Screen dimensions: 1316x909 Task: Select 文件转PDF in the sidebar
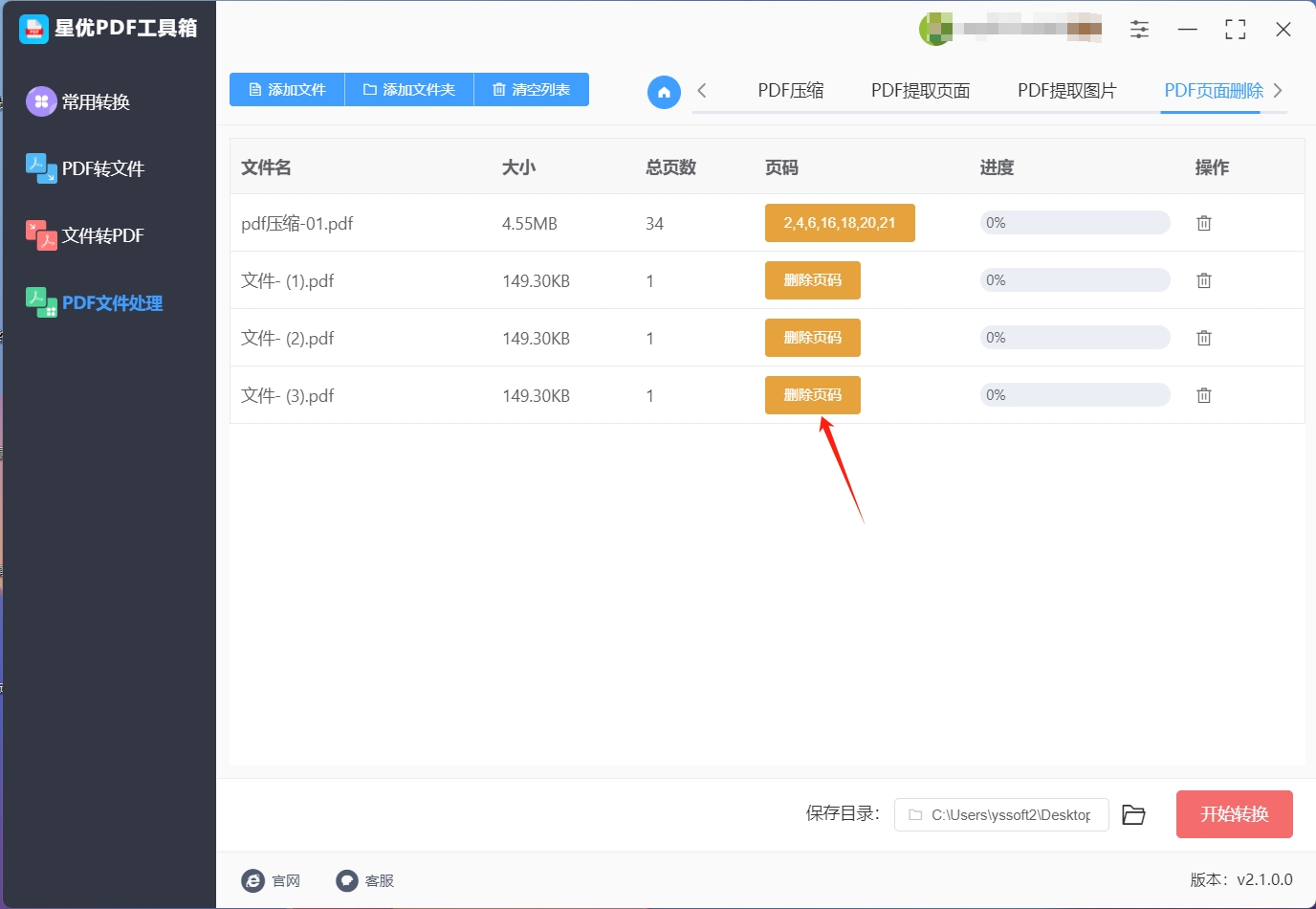[85, 235]
